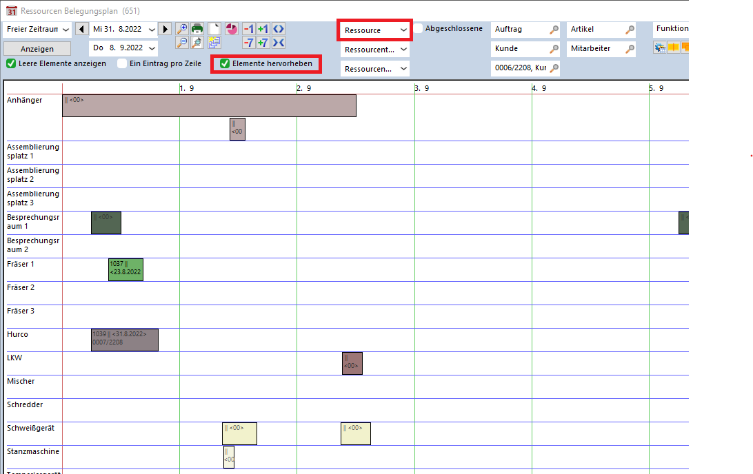Click the printer icon in toolbar
Viewport: 753px width, 474px height.
coord(198,29)
